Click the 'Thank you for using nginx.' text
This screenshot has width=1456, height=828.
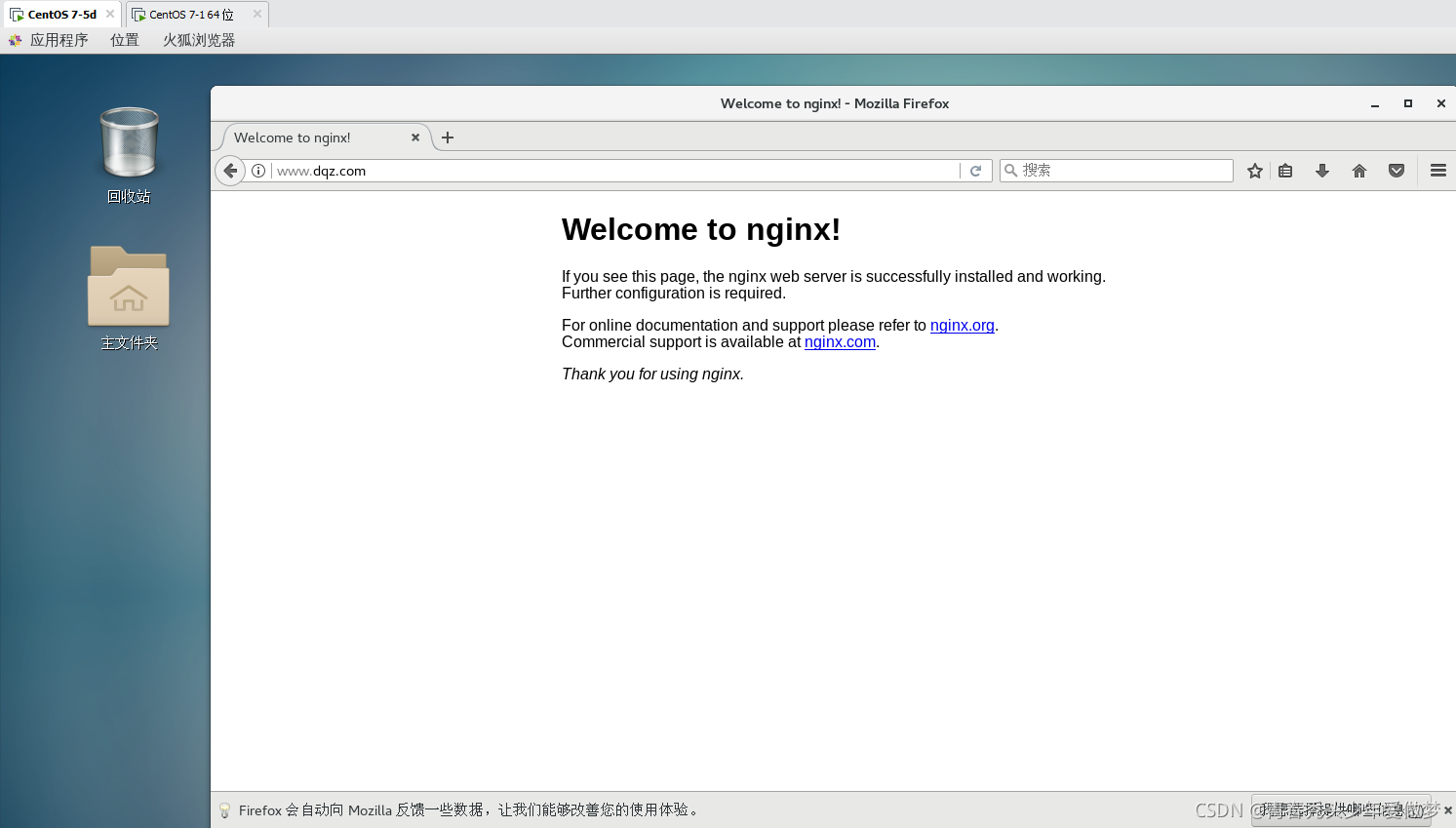click(652, 375)
